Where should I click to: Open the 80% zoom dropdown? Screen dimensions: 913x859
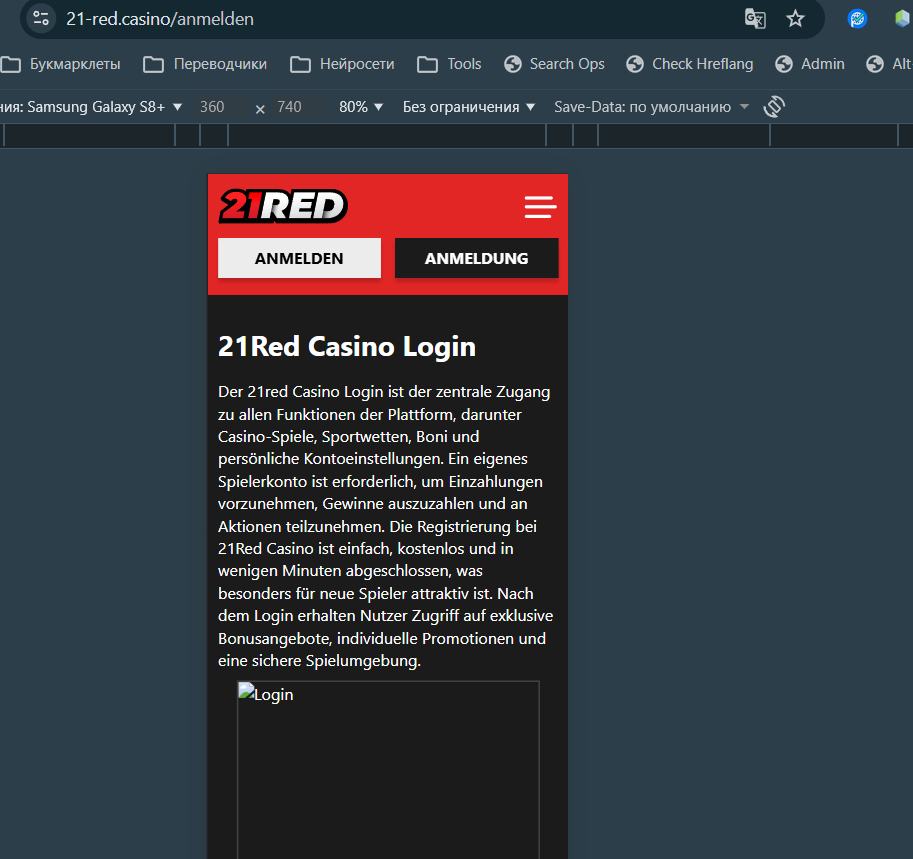click(x=361, y=107)
